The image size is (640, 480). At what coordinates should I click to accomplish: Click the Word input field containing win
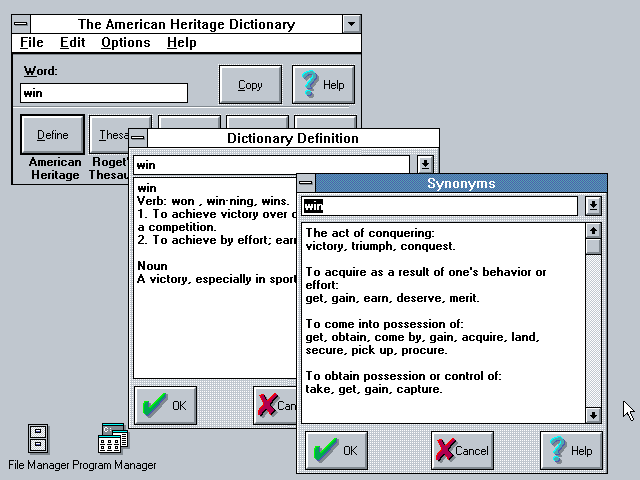104,93
